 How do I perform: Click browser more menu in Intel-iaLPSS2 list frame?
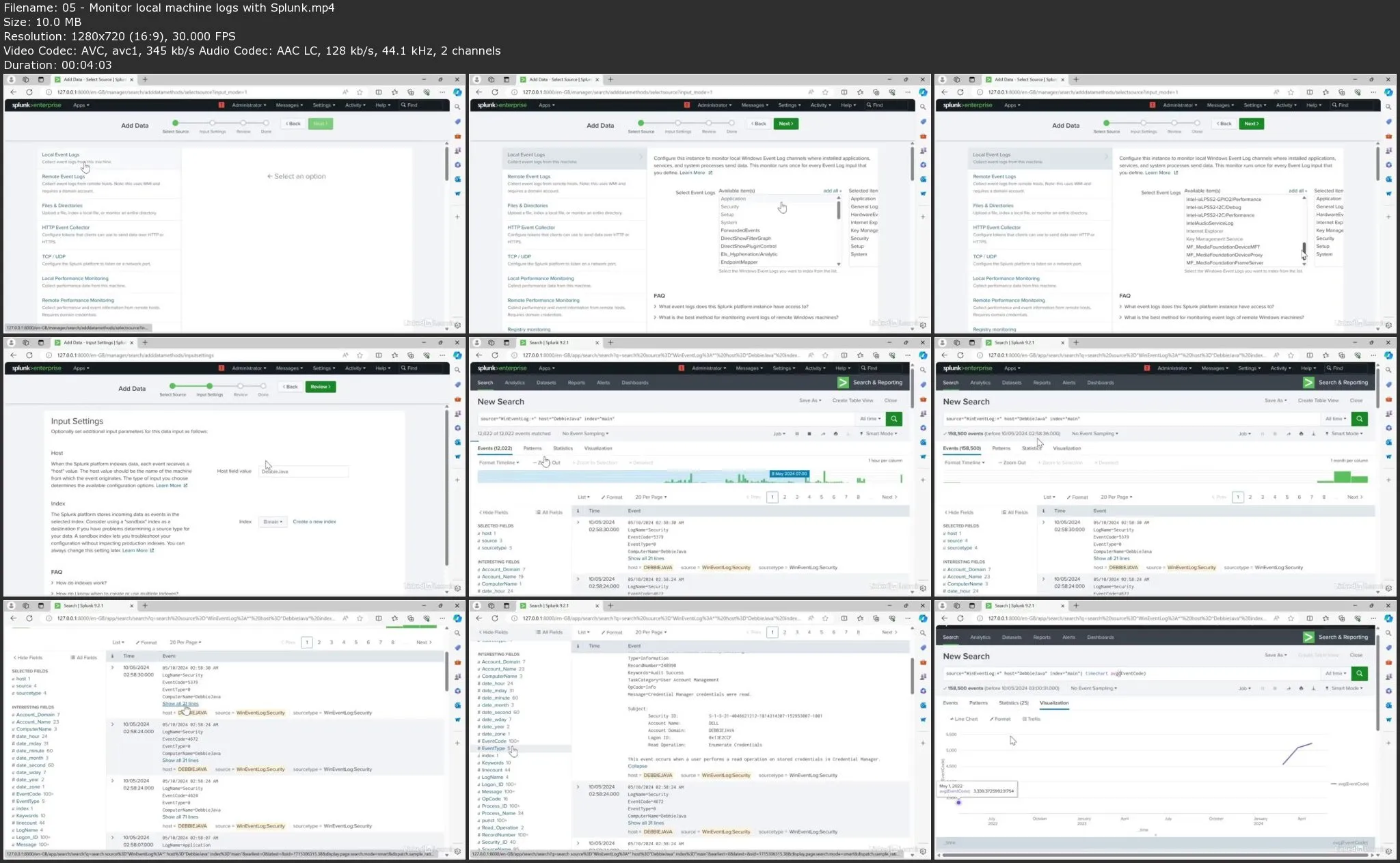tap(1373, 92)
